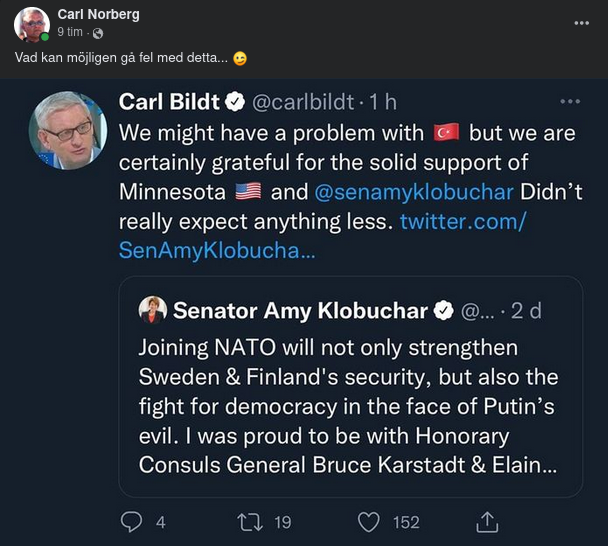This screenshot has height=546, width=608.
Task: Click the United States flag emoji
Action: pyautogui.click(x=246, y=192)
